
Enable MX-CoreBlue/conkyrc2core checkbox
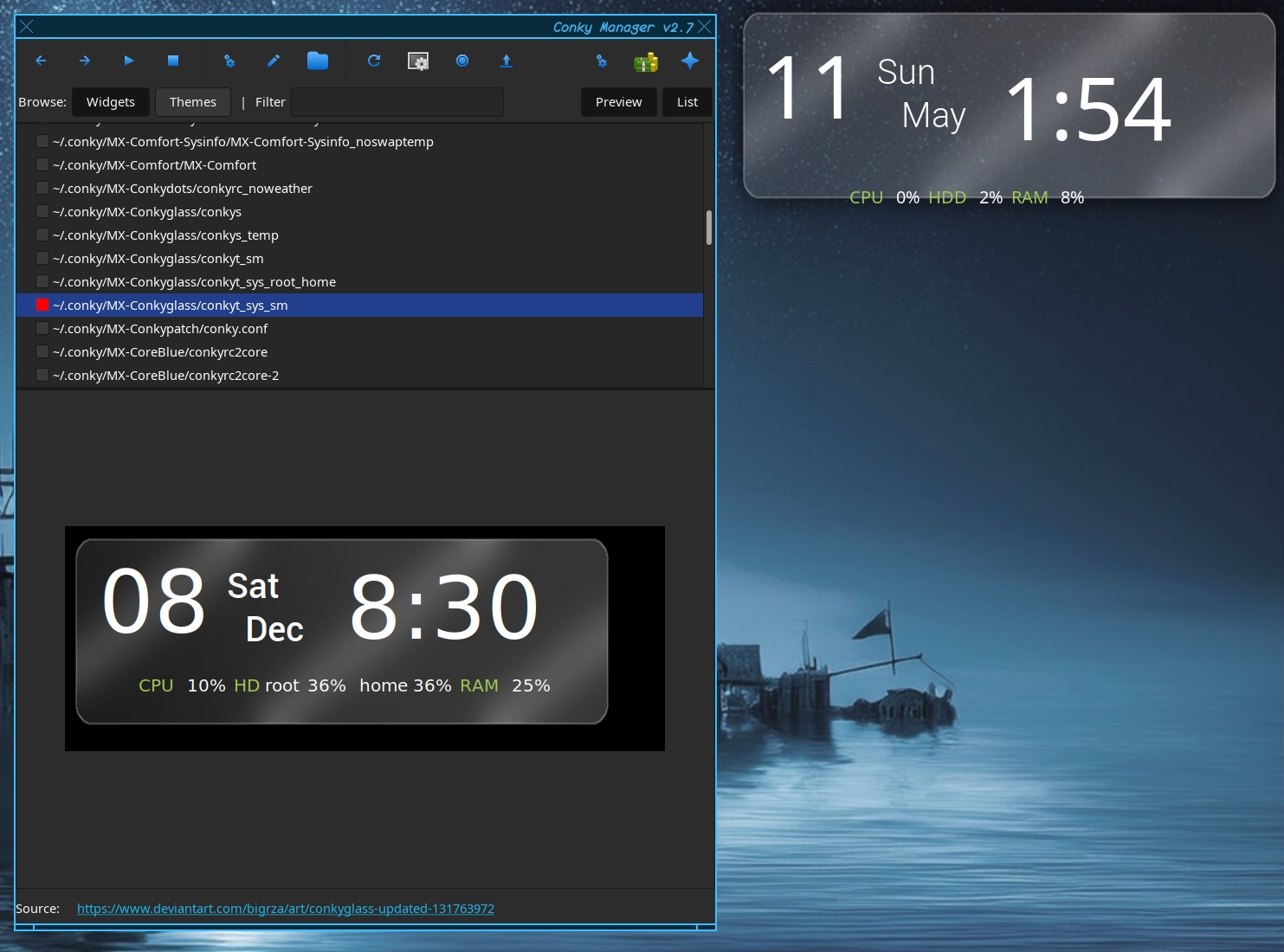tap(42, 351)
